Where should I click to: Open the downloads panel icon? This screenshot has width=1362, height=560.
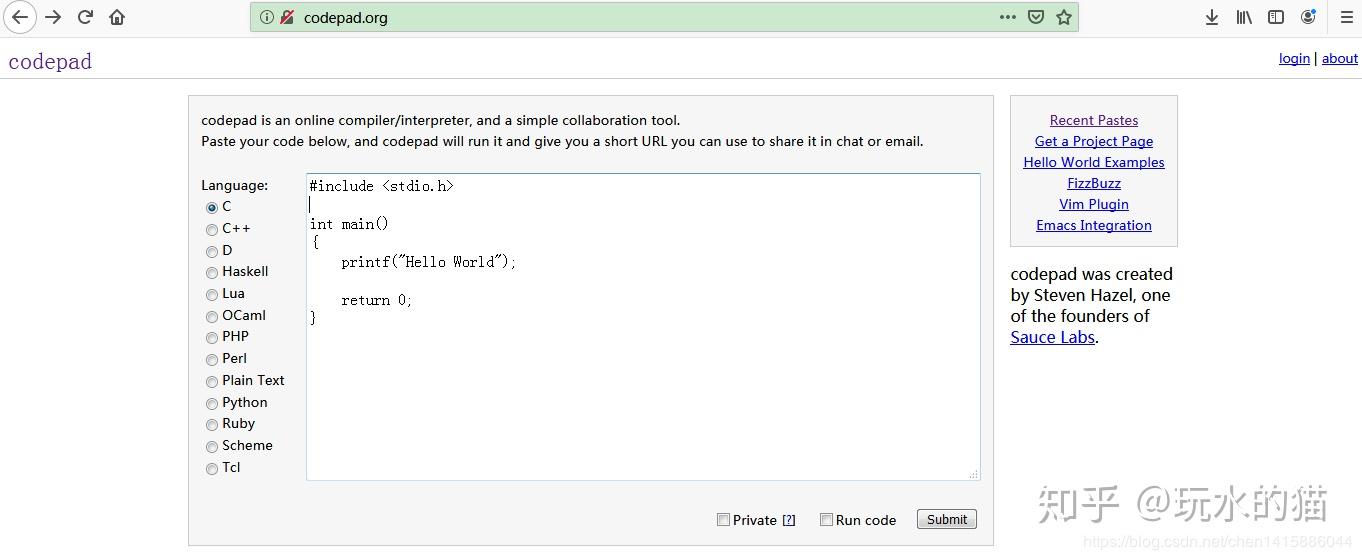[1211, 17]
